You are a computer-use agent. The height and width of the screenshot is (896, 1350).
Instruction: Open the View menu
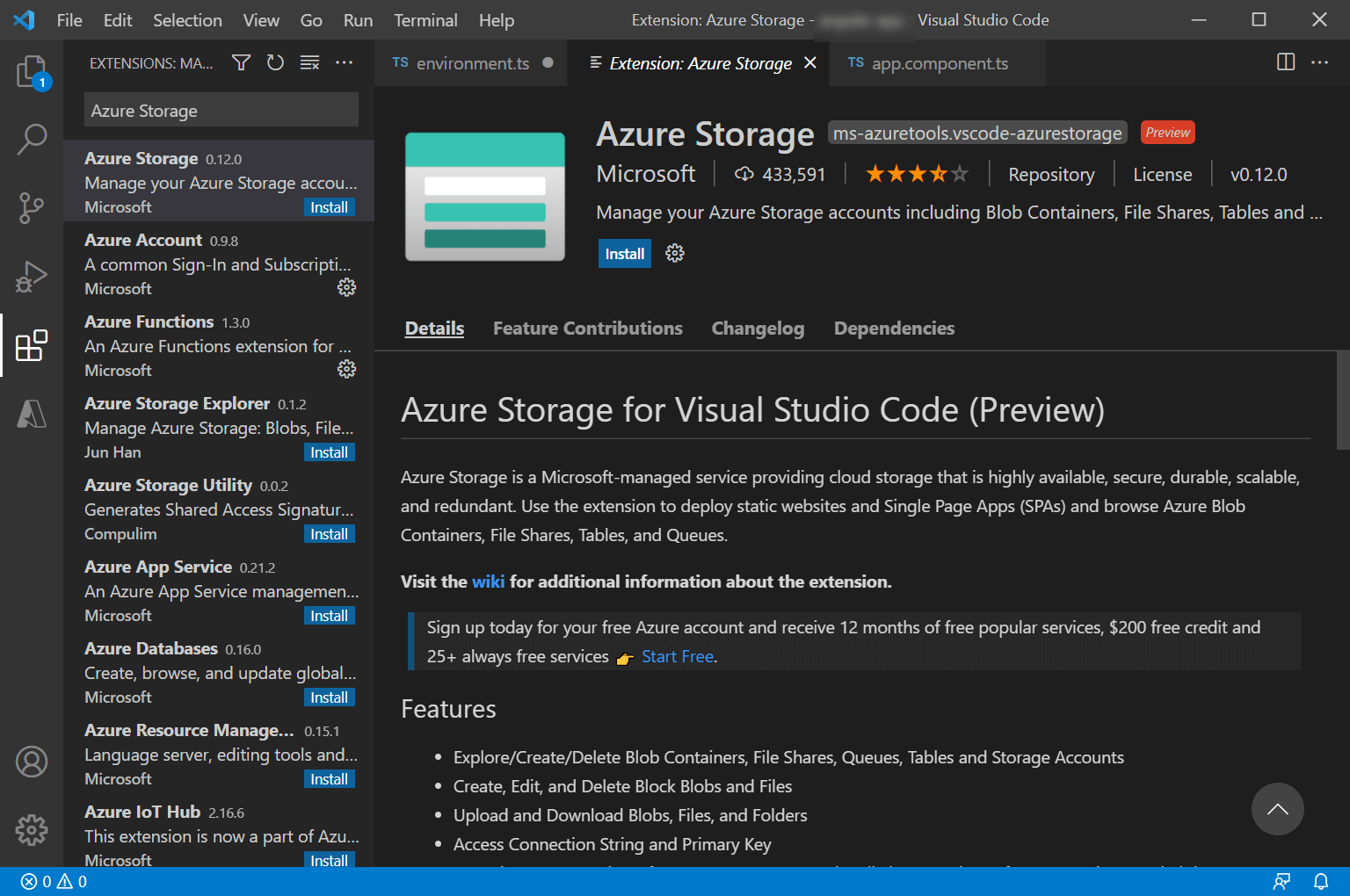[x=261, y=19]
